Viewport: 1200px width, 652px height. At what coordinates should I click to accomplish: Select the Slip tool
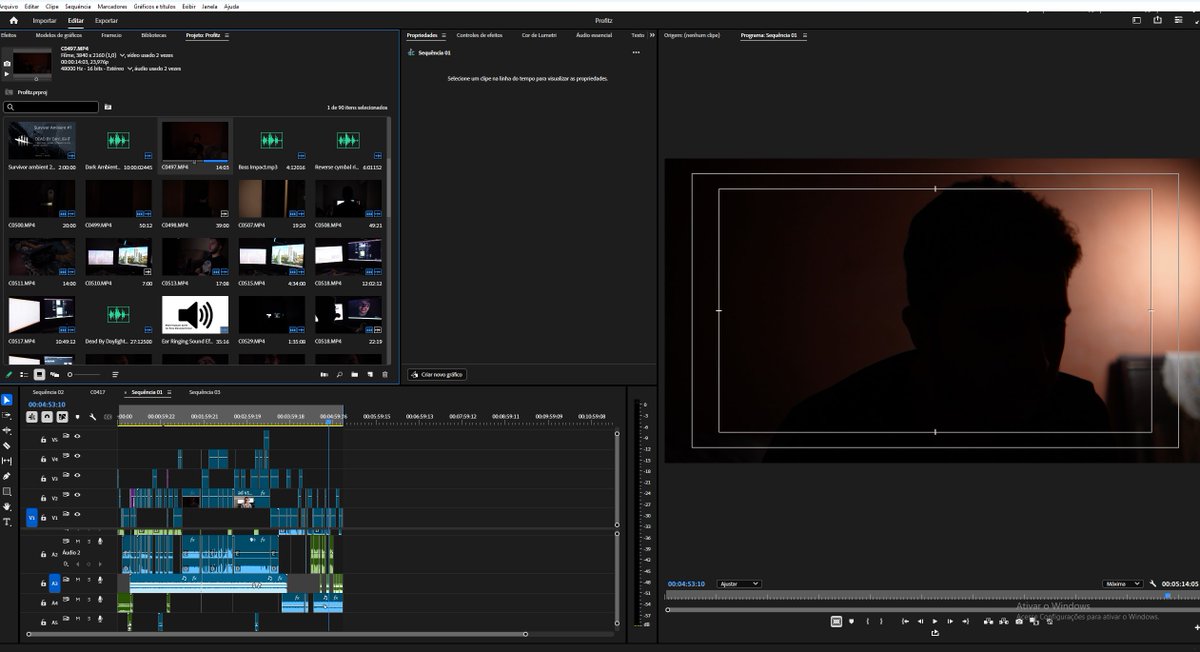click(7, 461)
